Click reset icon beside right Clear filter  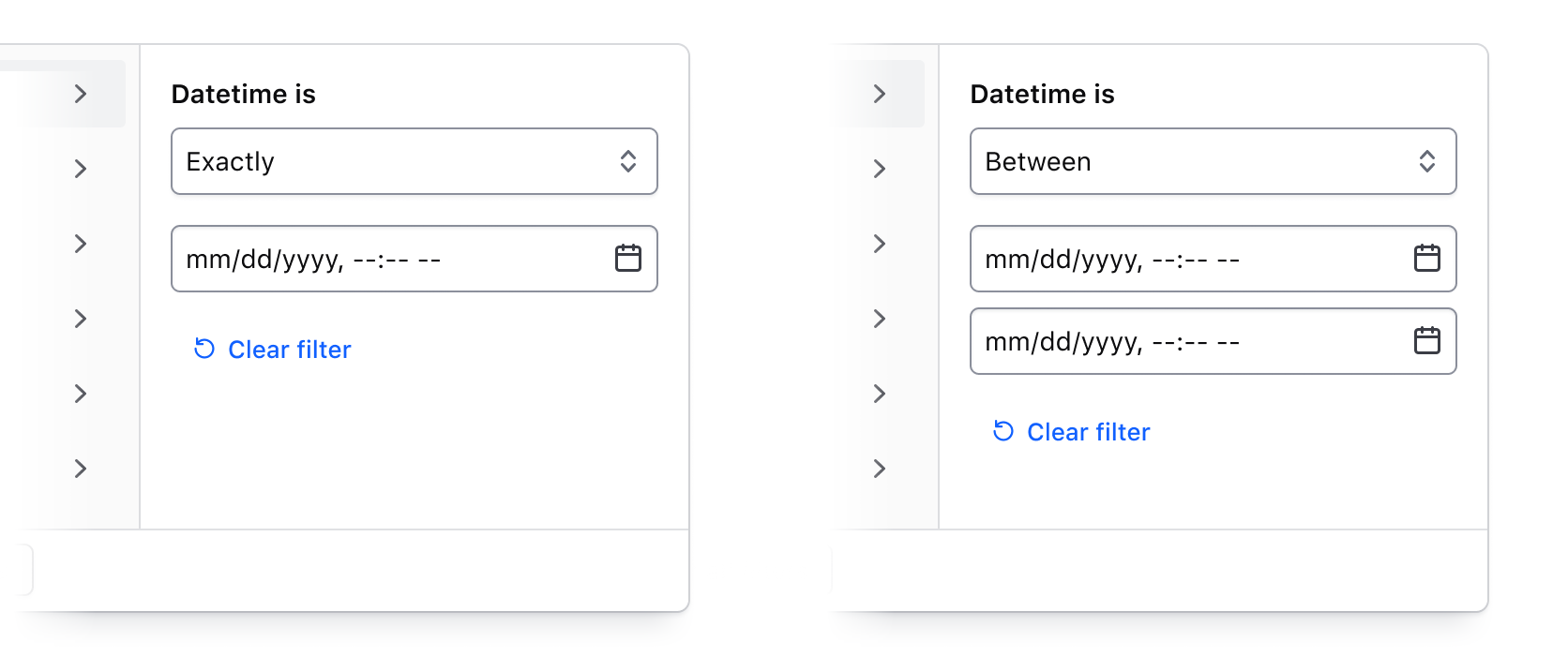1003,431
